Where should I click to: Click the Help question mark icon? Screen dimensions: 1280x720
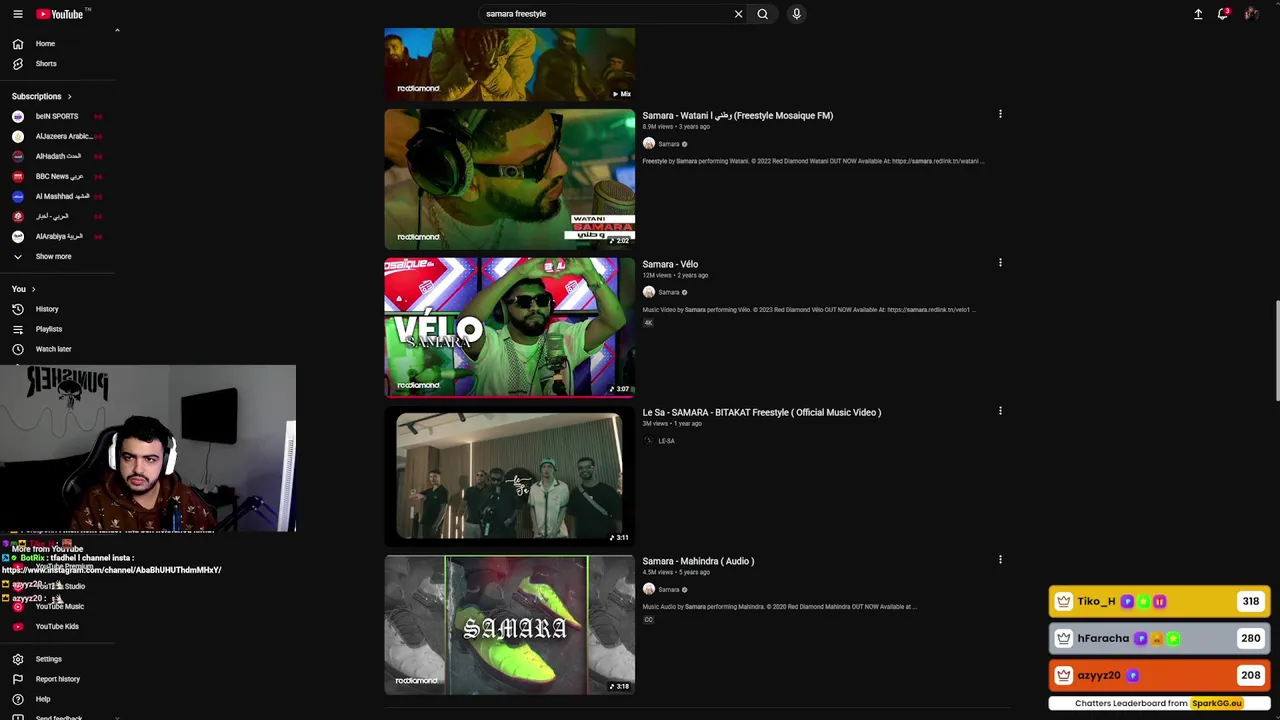coord(17,699)
